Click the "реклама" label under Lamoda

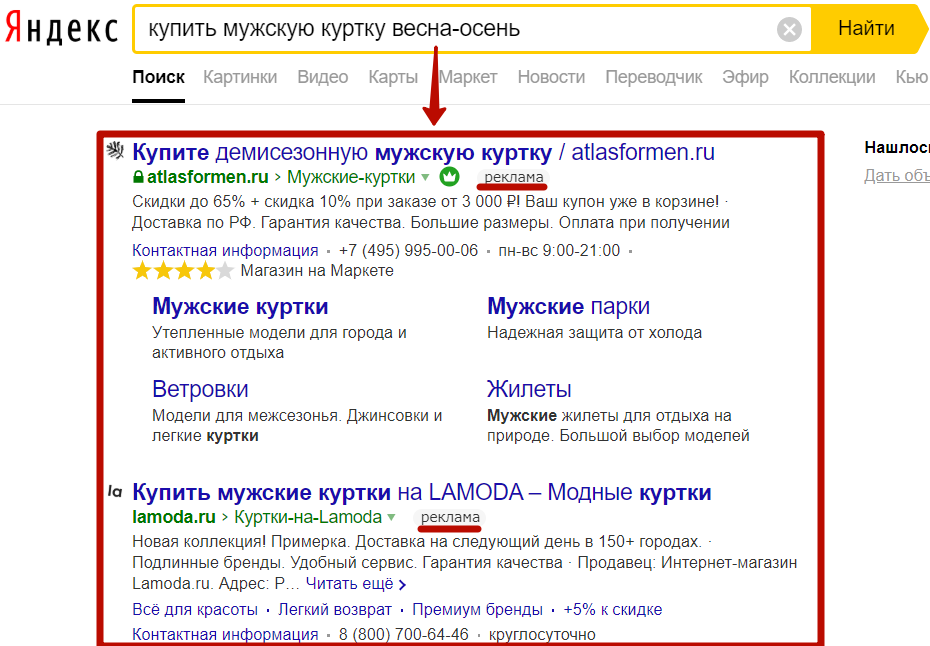[450, 517]
